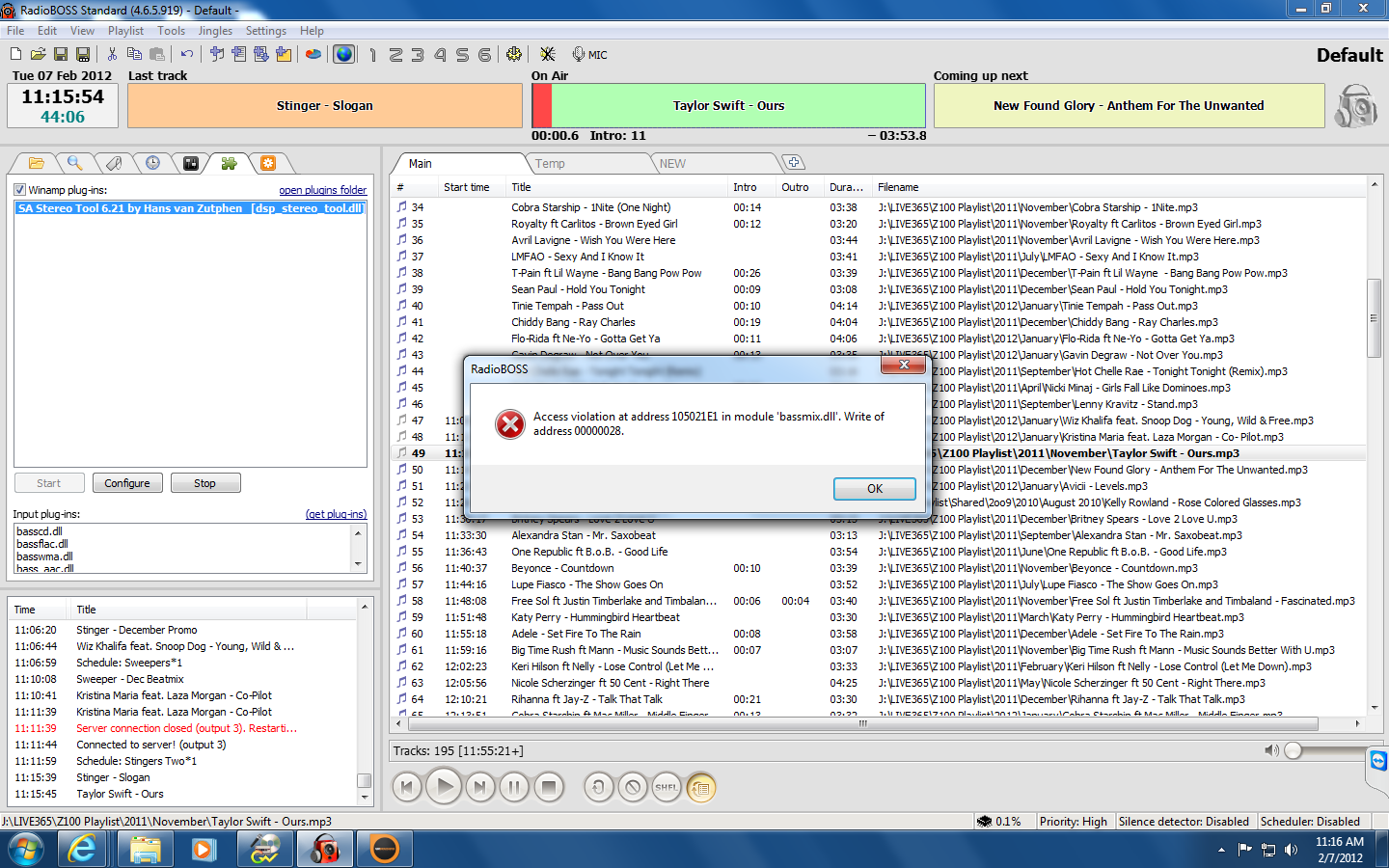Toggle the globe broadcast icon
This screenshot has height=868, width=1389.
[x=343, y=54]
